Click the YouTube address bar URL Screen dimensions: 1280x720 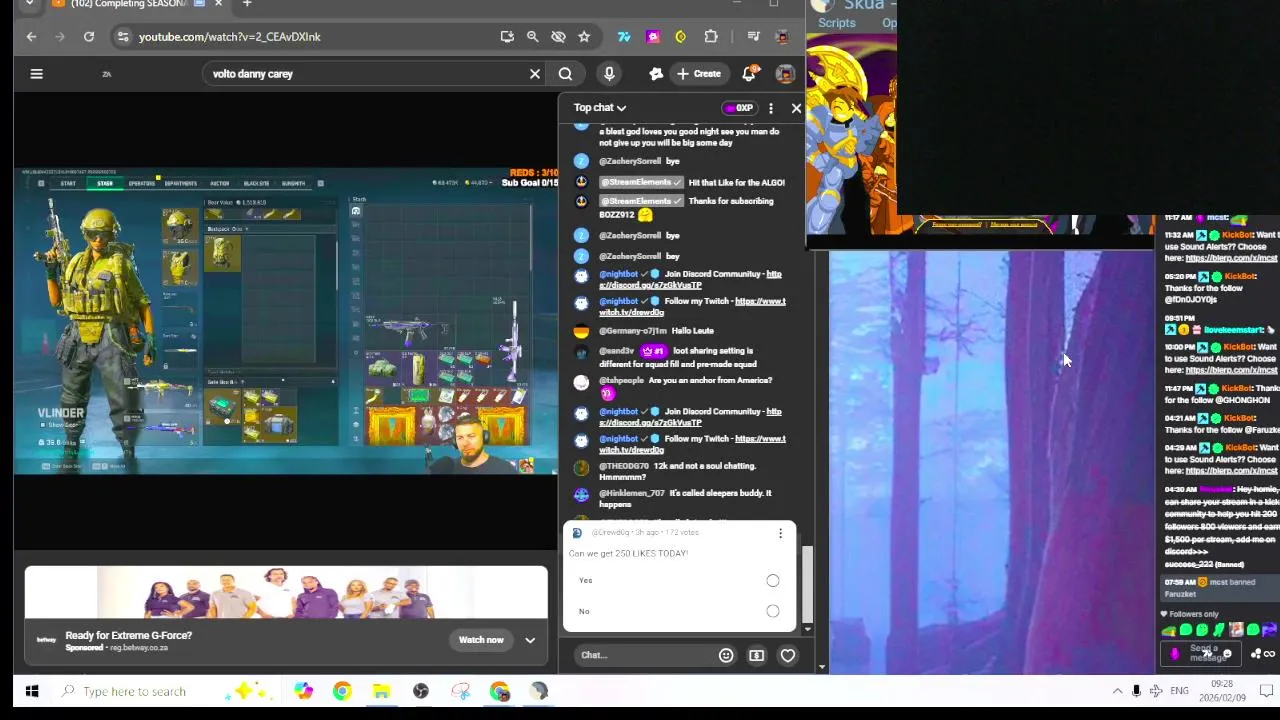(230, 37)
